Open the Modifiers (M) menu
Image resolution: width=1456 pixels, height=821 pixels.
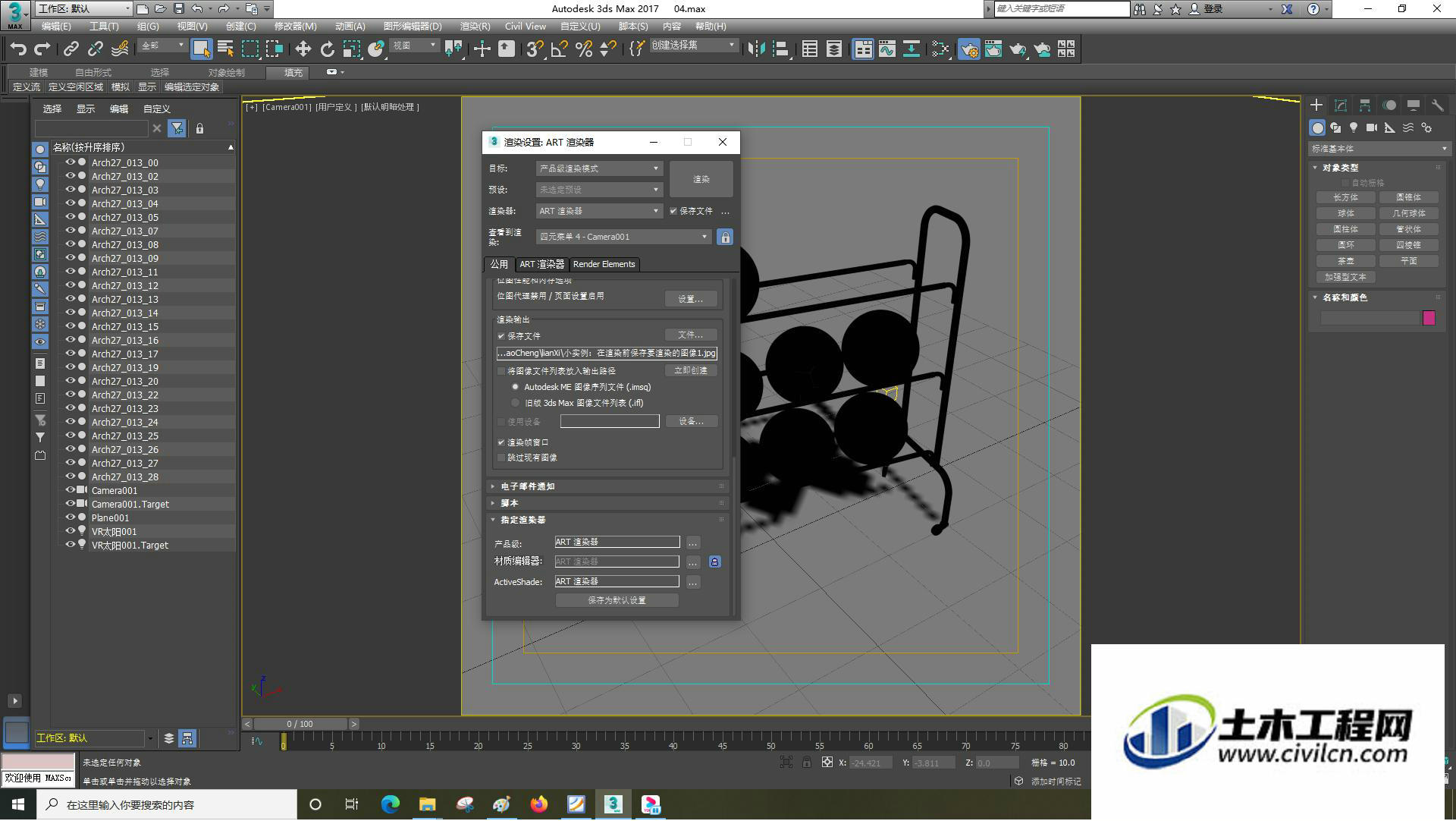point(295,27)
